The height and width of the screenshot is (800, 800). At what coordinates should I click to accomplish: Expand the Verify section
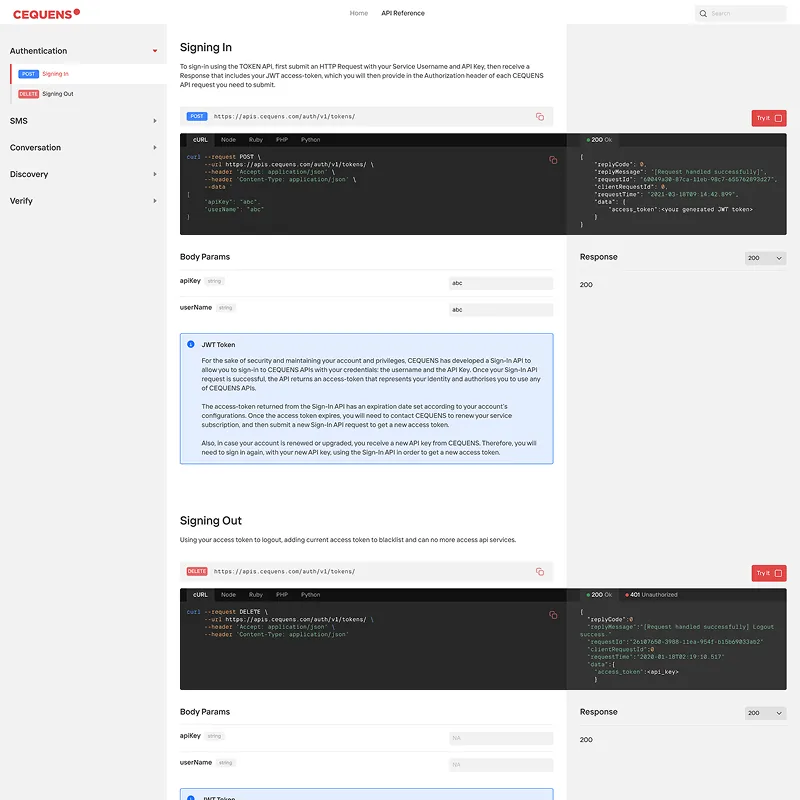point(155,201)
